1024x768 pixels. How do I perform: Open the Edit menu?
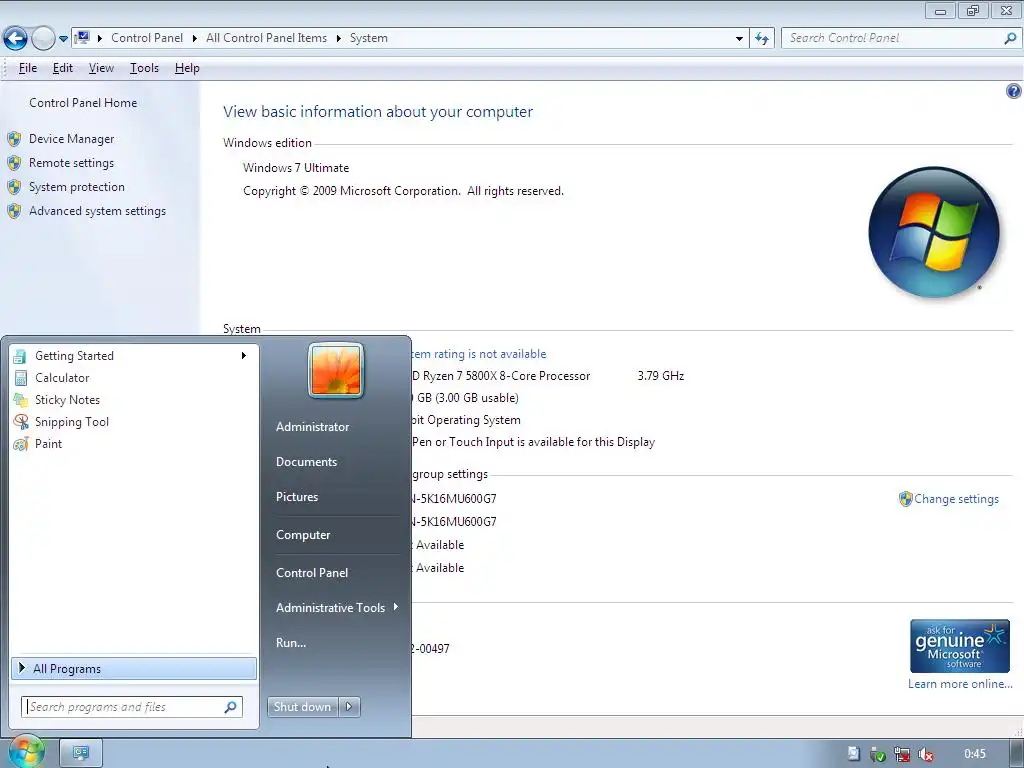tap(63, 68)
